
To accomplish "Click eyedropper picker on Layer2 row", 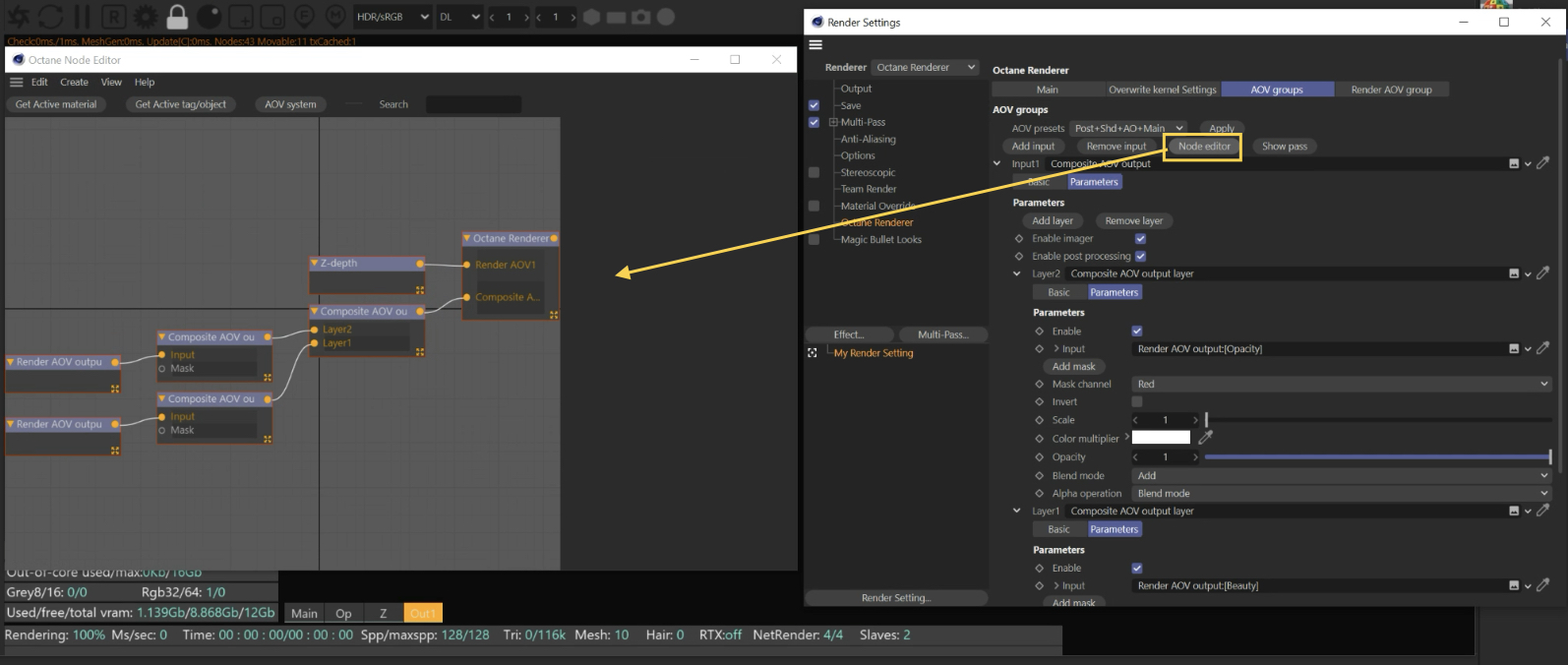I will click(x=1543, y=273).
